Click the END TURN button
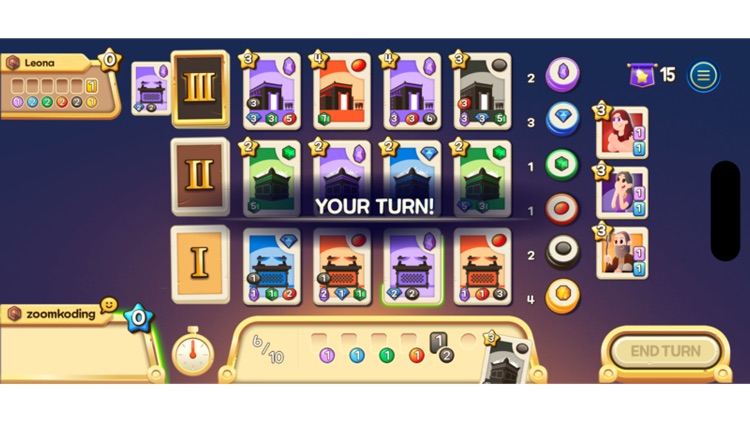Screen dimensions: 750x422 tap(665, 351)
